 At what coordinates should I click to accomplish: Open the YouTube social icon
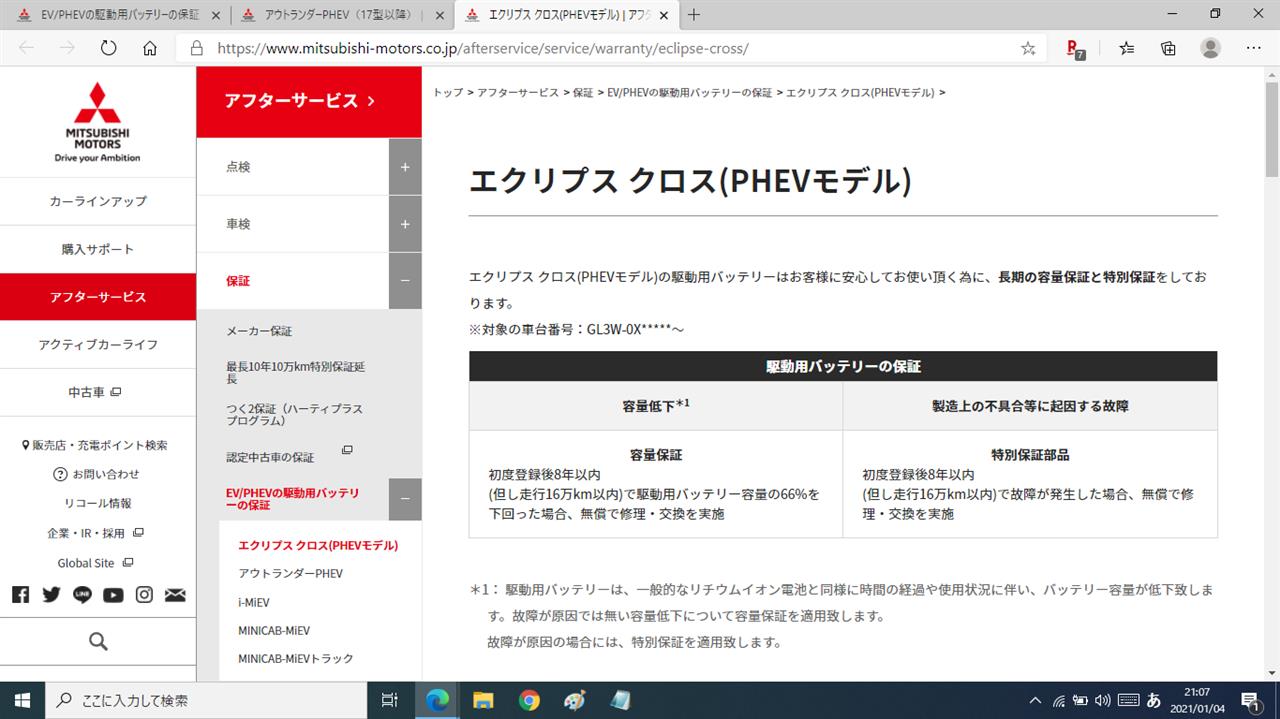click(x=113, y=595)
